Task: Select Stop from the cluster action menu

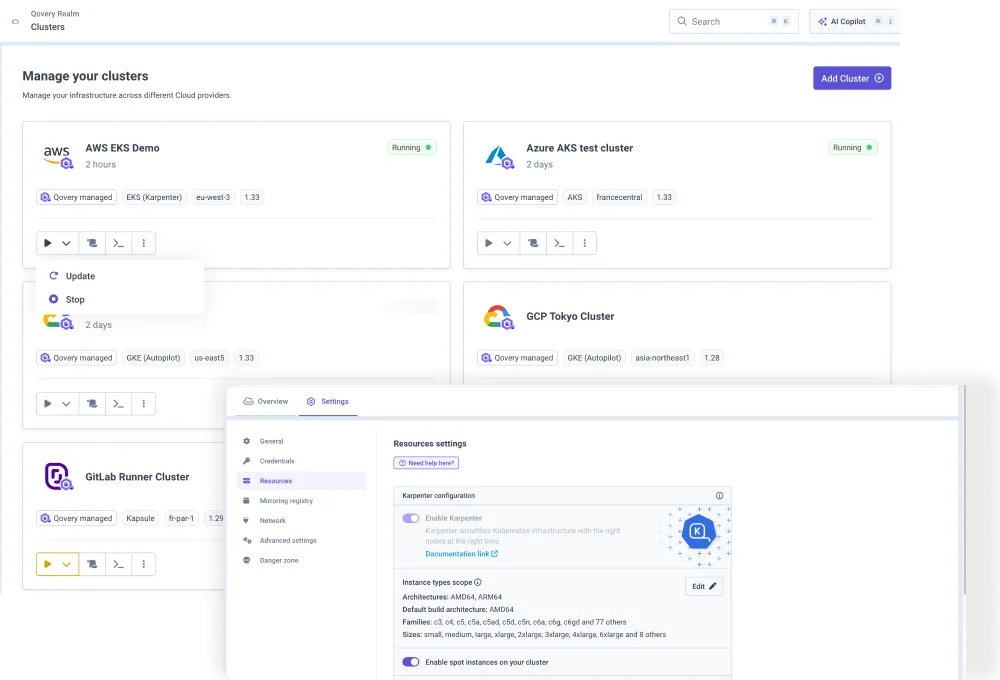Action: pyautogui.click(x=120, y=299)
